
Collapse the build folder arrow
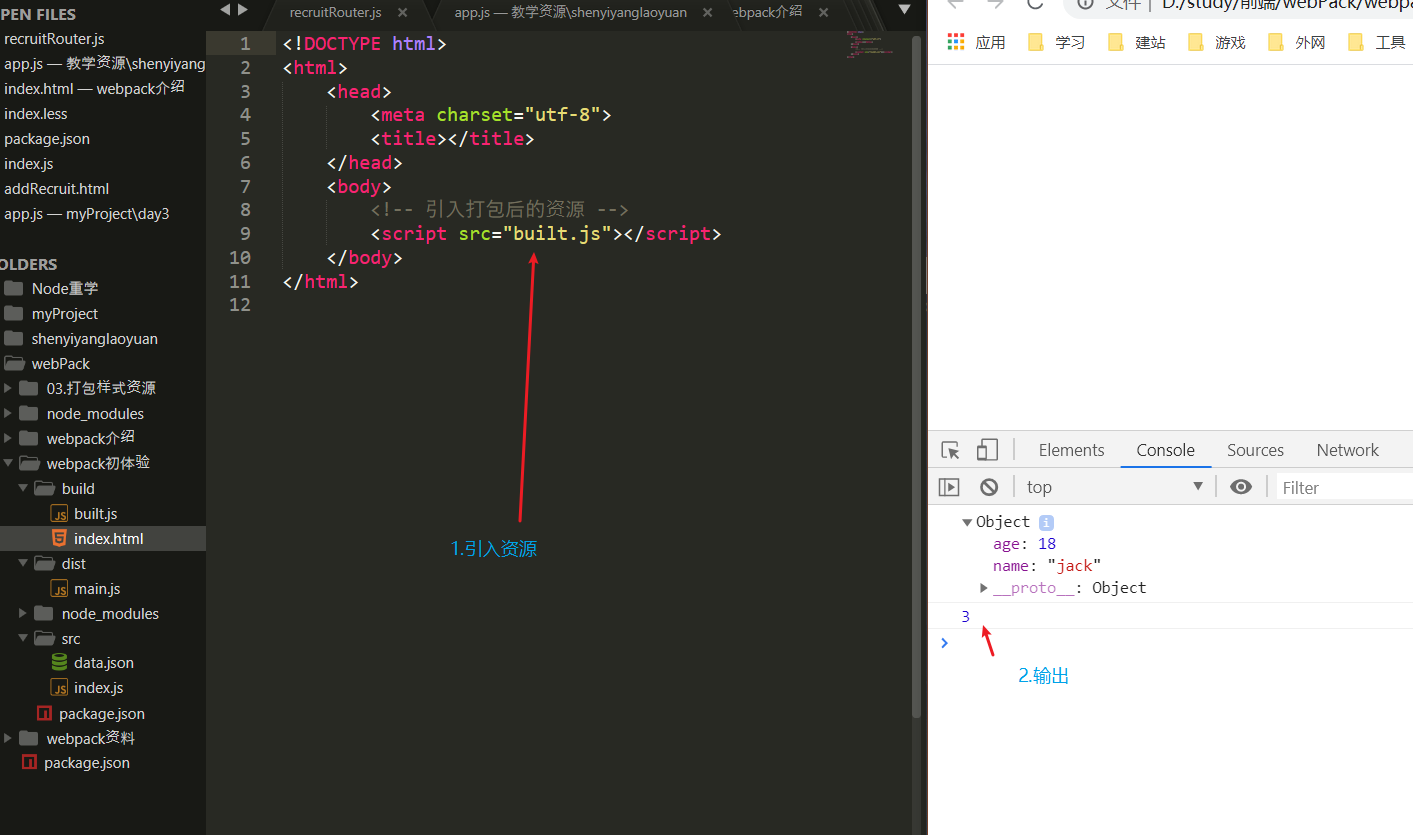pyautogui.click(x=23, y=488)
